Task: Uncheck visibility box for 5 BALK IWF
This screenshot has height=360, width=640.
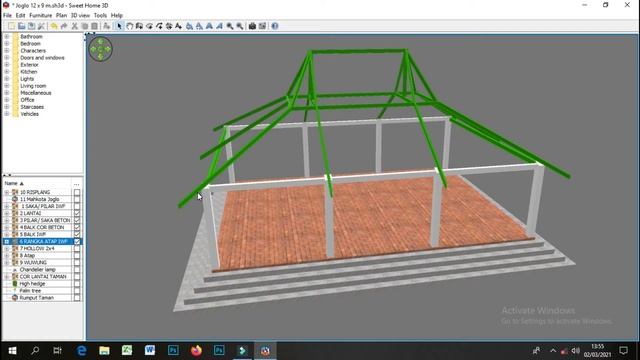Action: 77,234
